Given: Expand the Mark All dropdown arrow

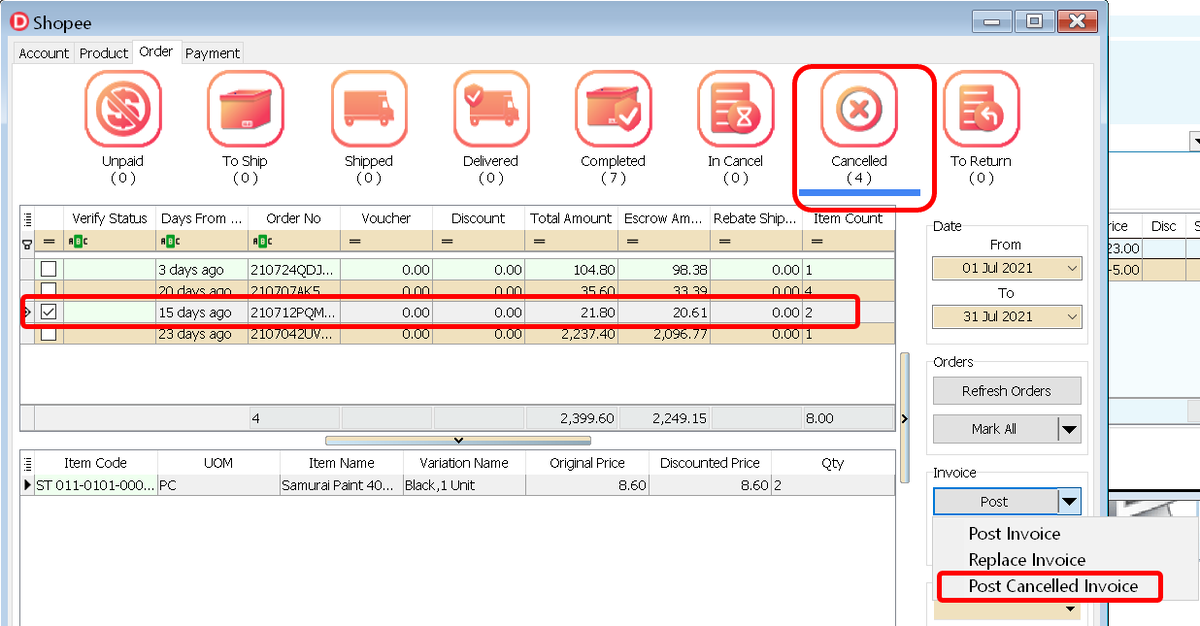Looking at the screenshot, I should pos(1069,429).
